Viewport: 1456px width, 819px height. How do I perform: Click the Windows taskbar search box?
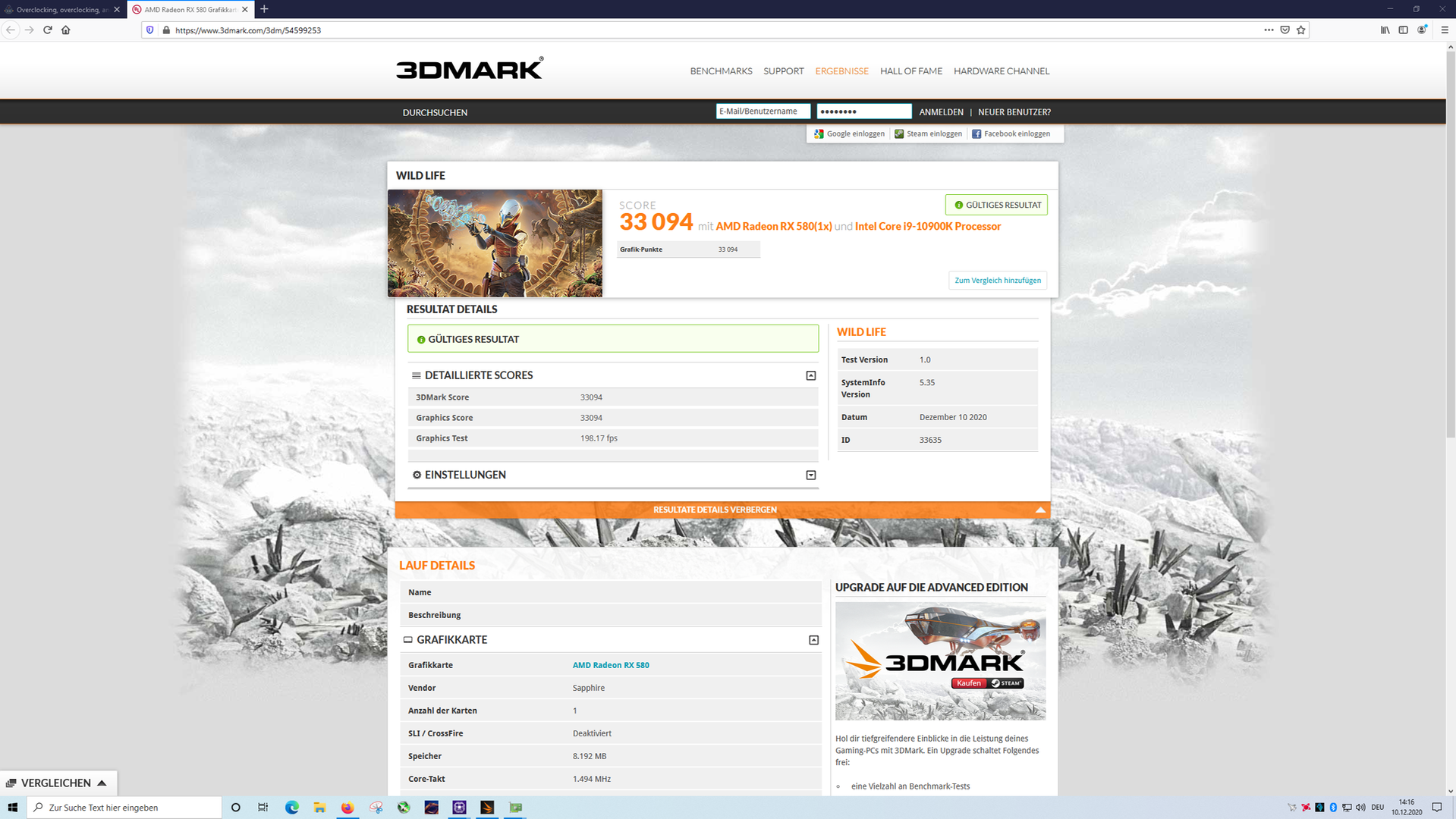pyautogui.click(x=124, y=807)
